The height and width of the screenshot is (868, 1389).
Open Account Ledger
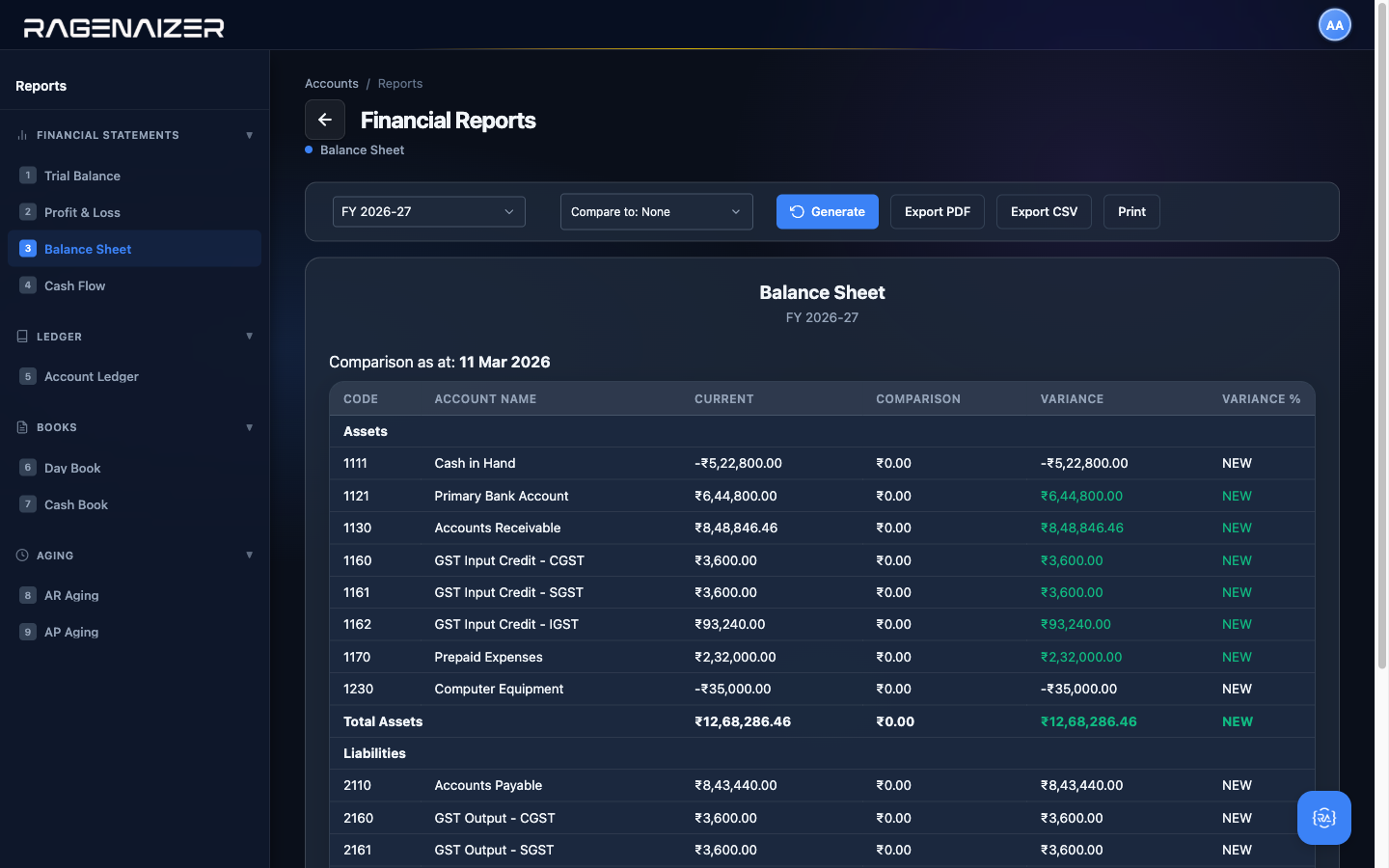coord(134,376)
